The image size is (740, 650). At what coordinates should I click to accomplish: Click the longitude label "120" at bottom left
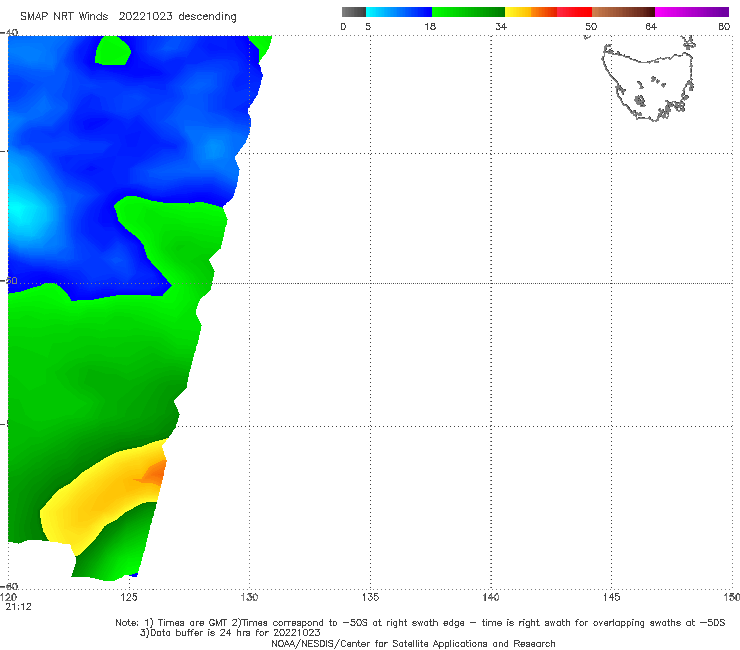pyautogui.click(x=9, y=597)
